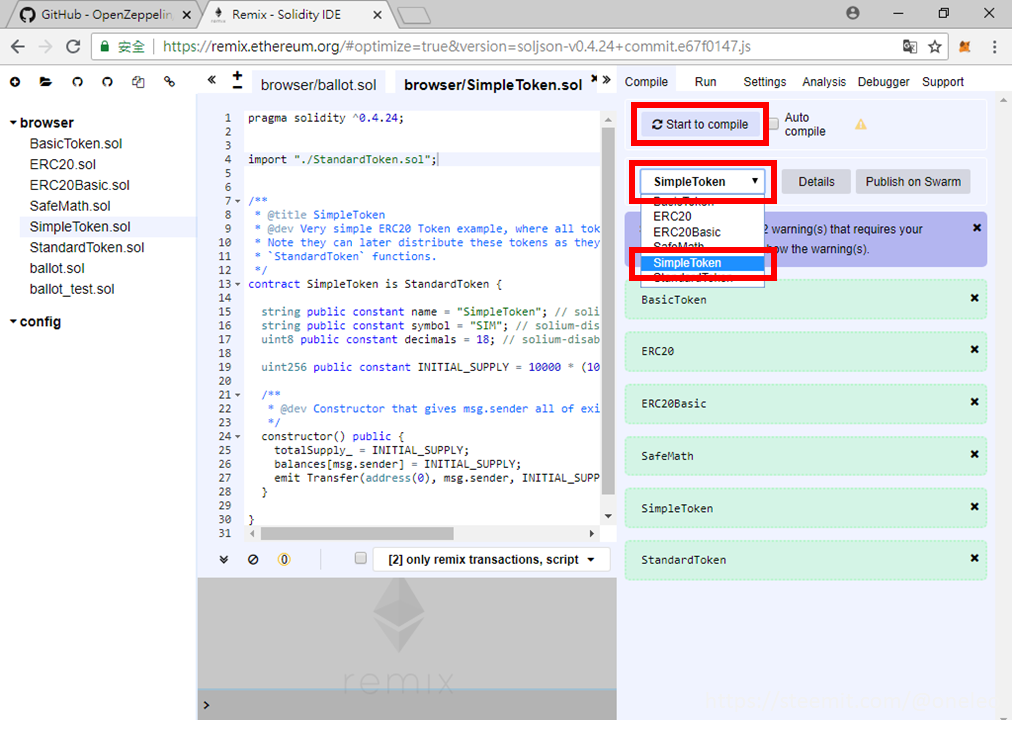Switch to the Run tab

706,82
